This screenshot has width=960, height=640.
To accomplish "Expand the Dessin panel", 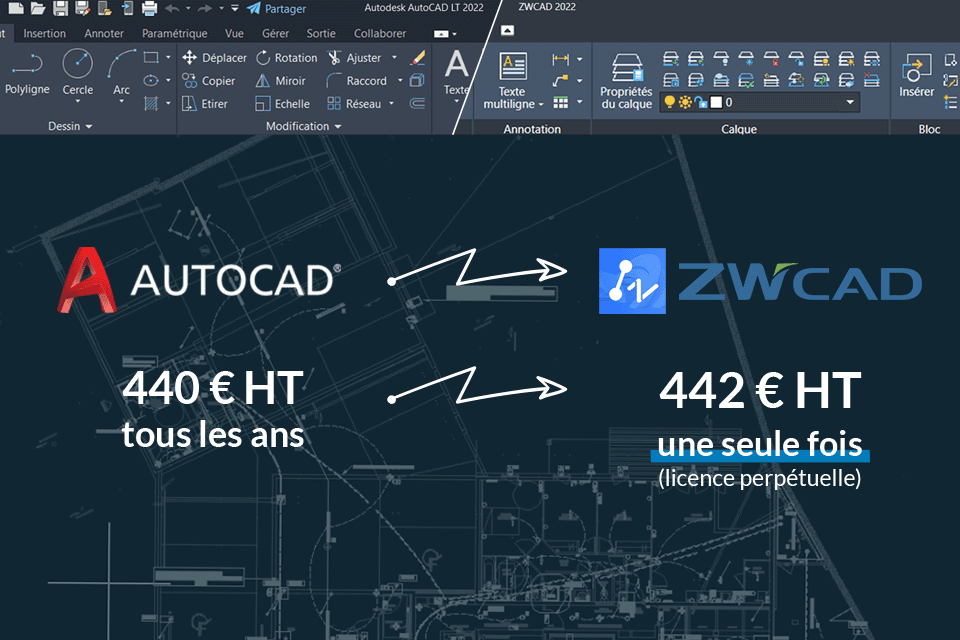I will pyautogui.click(x=70, y=126).
